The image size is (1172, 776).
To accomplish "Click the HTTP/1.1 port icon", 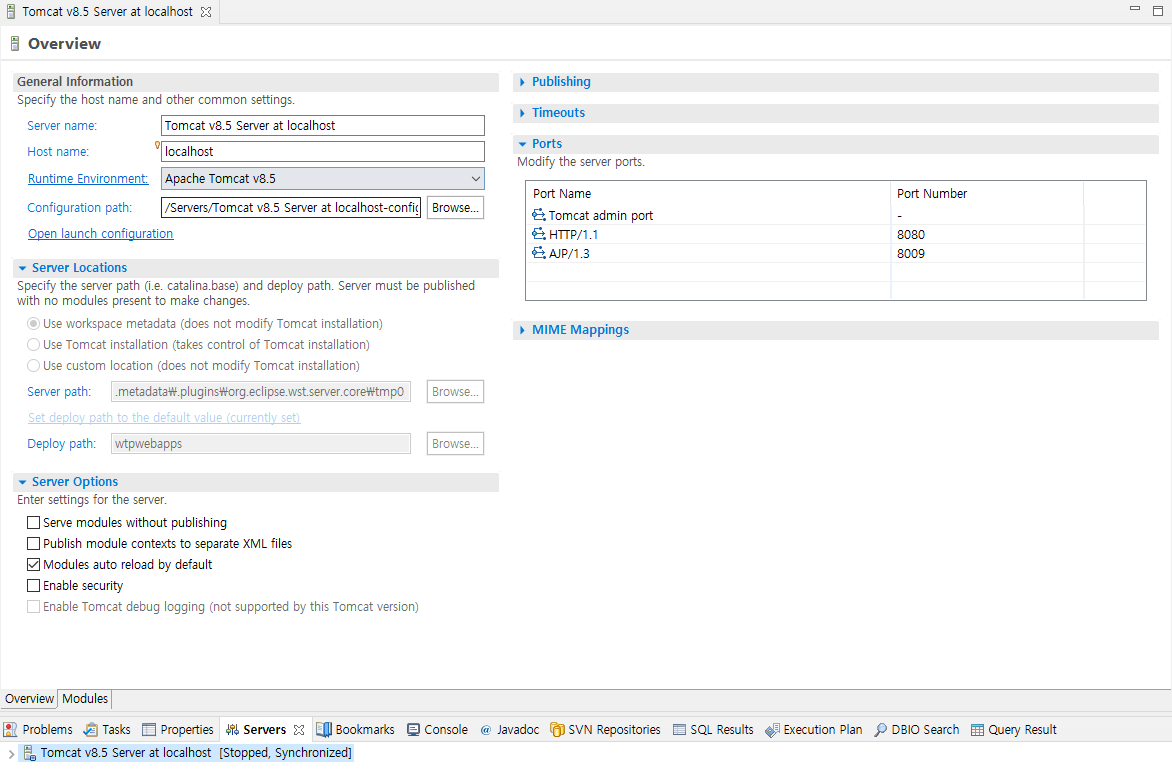I will point(538,234).
